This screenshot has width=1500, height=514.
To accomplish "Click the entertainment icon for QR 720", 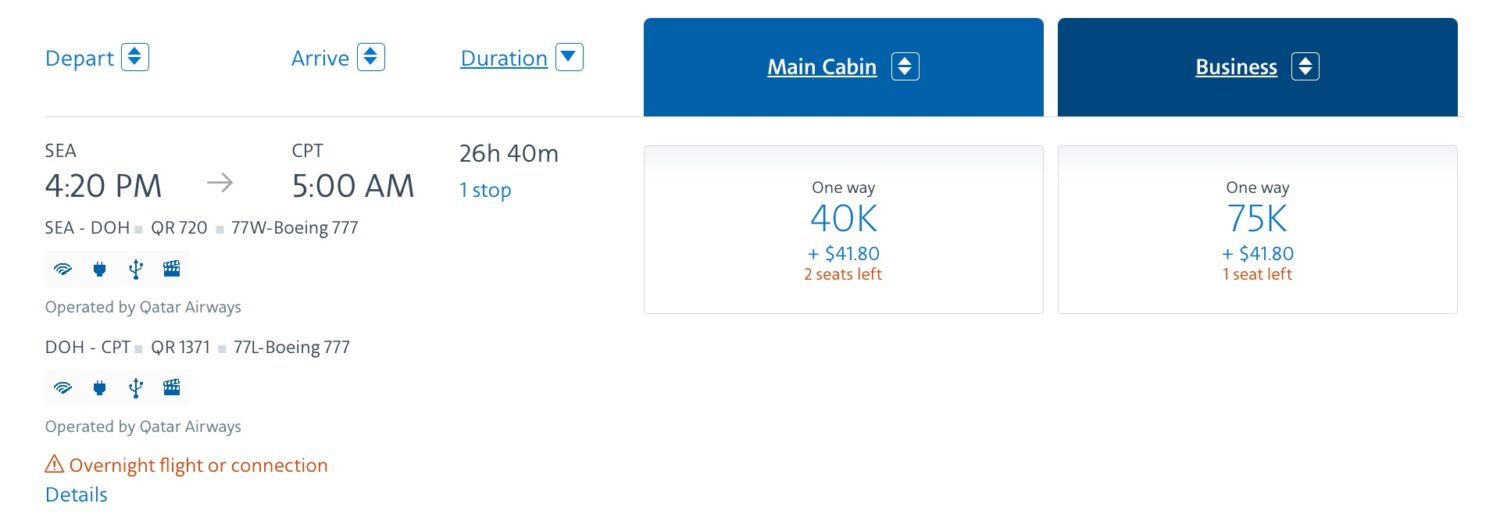I will click(172, 269).
